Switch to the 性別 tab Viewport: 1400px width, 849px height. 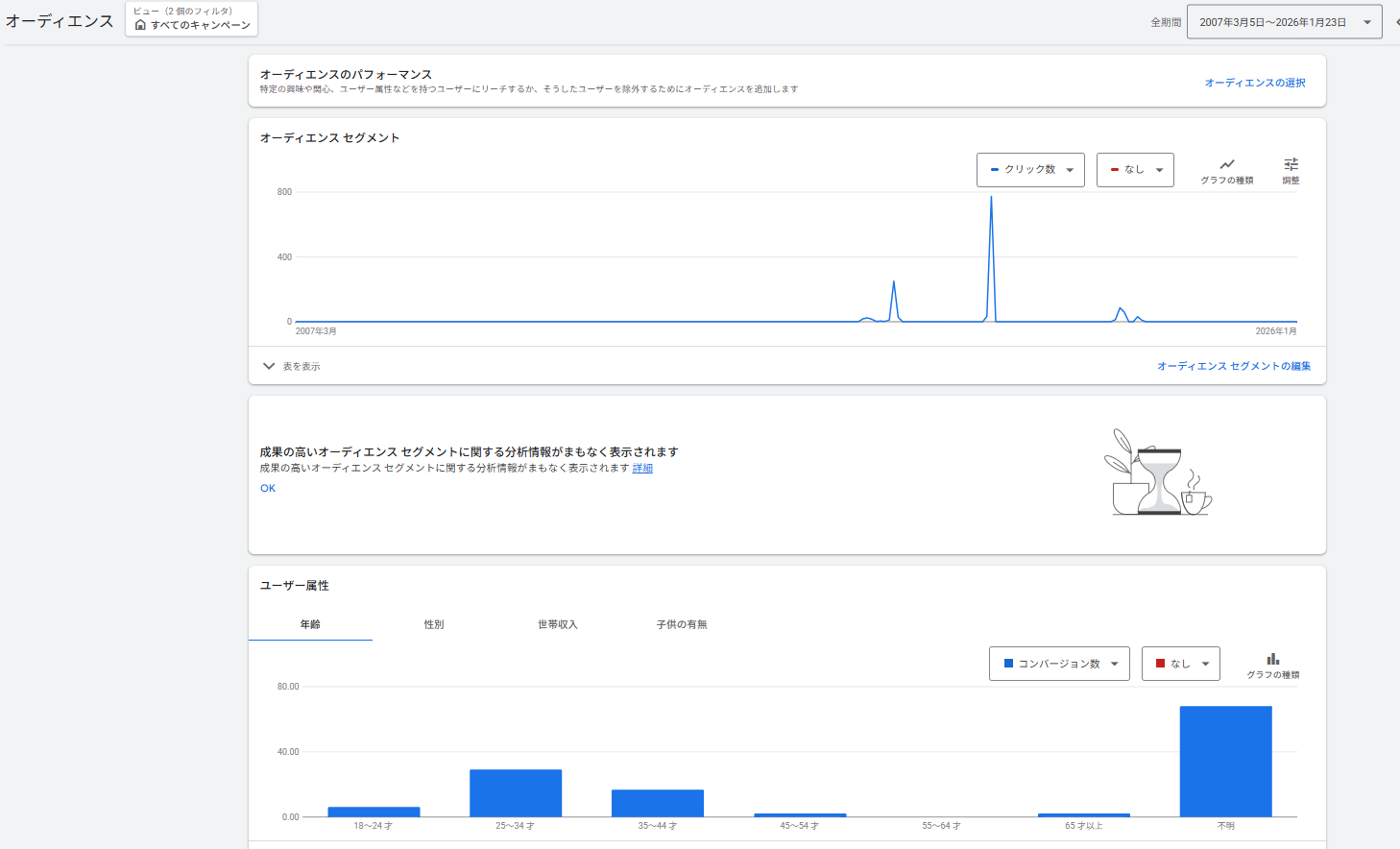tap(434, 624)
